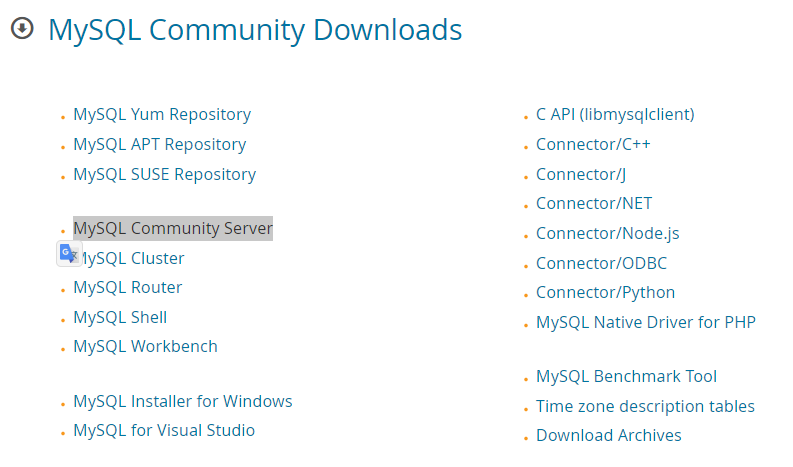Open MySQL for Visual Studio link
The height and width of the screenshot is (467, 793).
coord(164,431)
